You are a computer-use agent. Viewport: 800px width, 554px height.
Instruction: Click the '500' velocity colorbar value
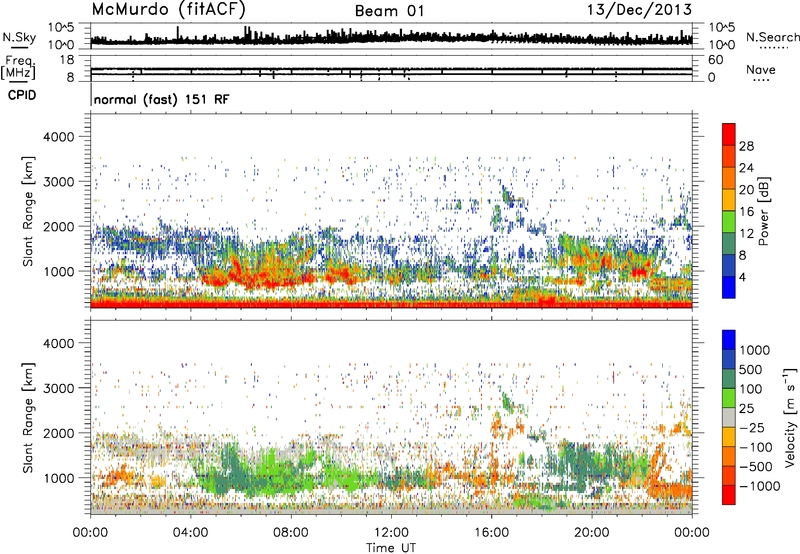tap(751, 369)
